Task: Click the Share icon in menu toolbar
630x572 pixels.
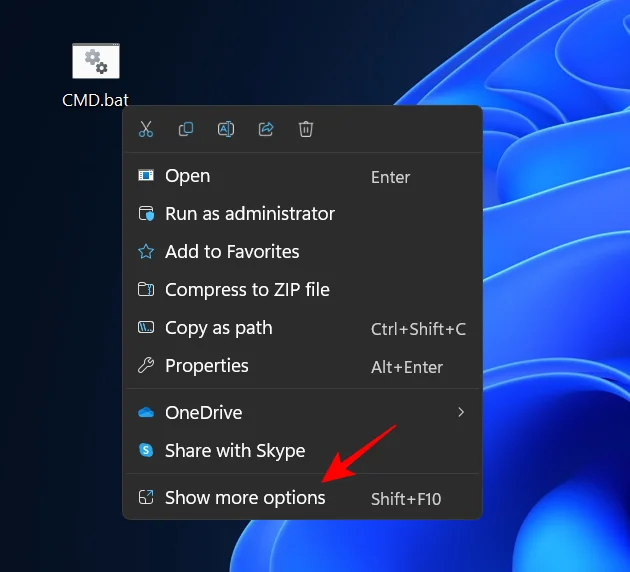Action: click(266, 129)
